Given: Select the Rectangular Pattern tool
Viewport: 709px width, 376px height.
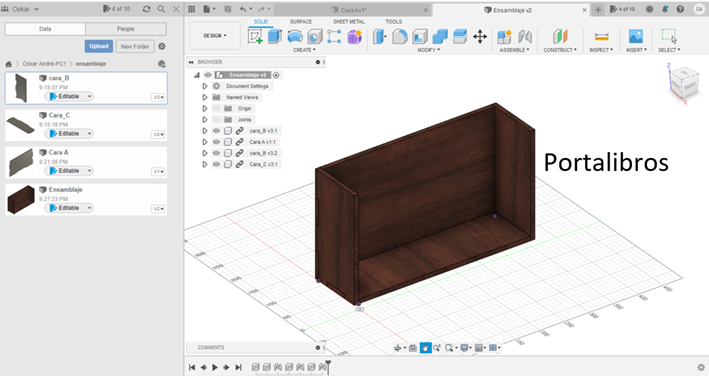Looking at the screenshot, I should click(334, 37).
